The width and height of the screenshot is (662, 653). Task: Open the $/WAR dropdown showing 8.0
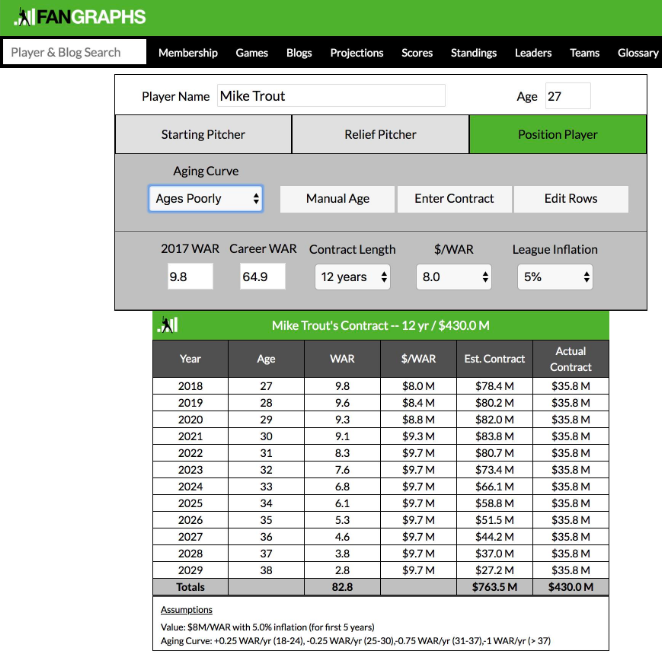click(x=454, y=277)
